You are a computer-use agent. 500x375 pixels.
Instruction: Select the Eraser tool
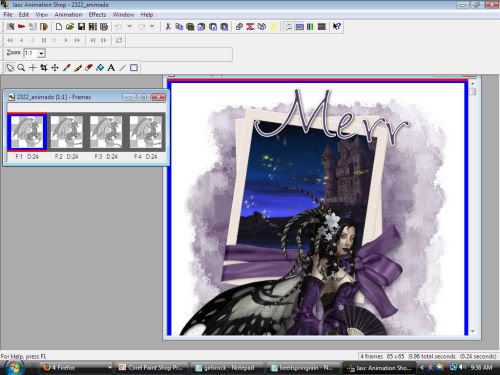click(x=89, y=68)
